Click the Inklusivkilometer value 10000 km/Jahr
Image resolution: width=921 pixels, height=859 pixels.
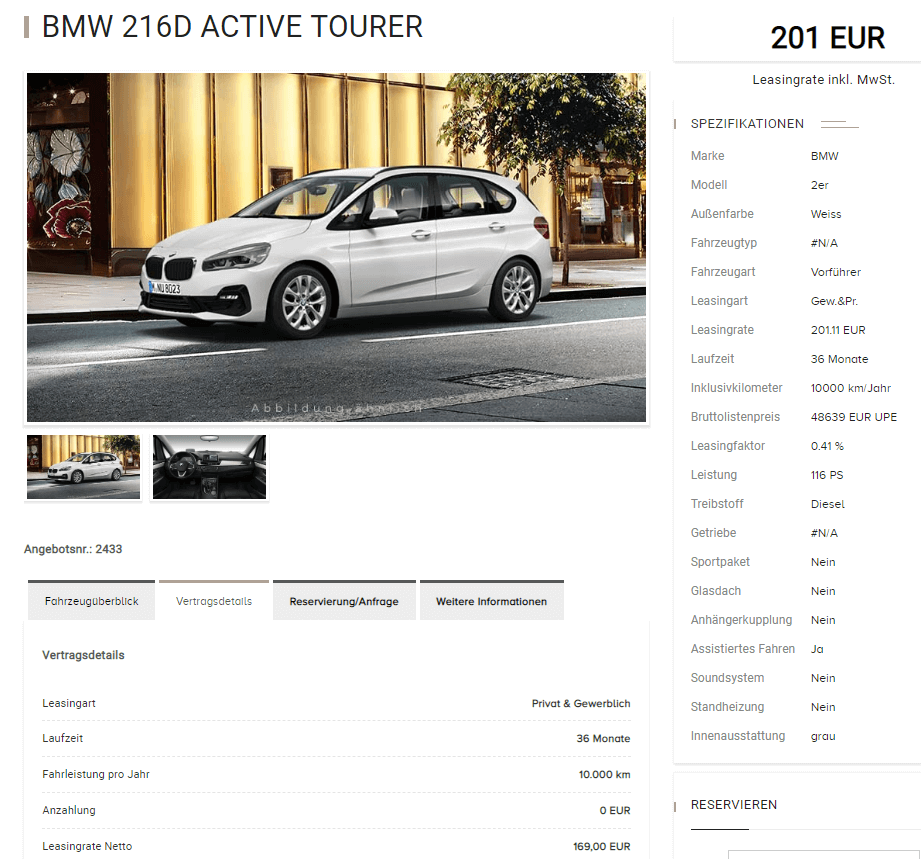click(851, 388)
